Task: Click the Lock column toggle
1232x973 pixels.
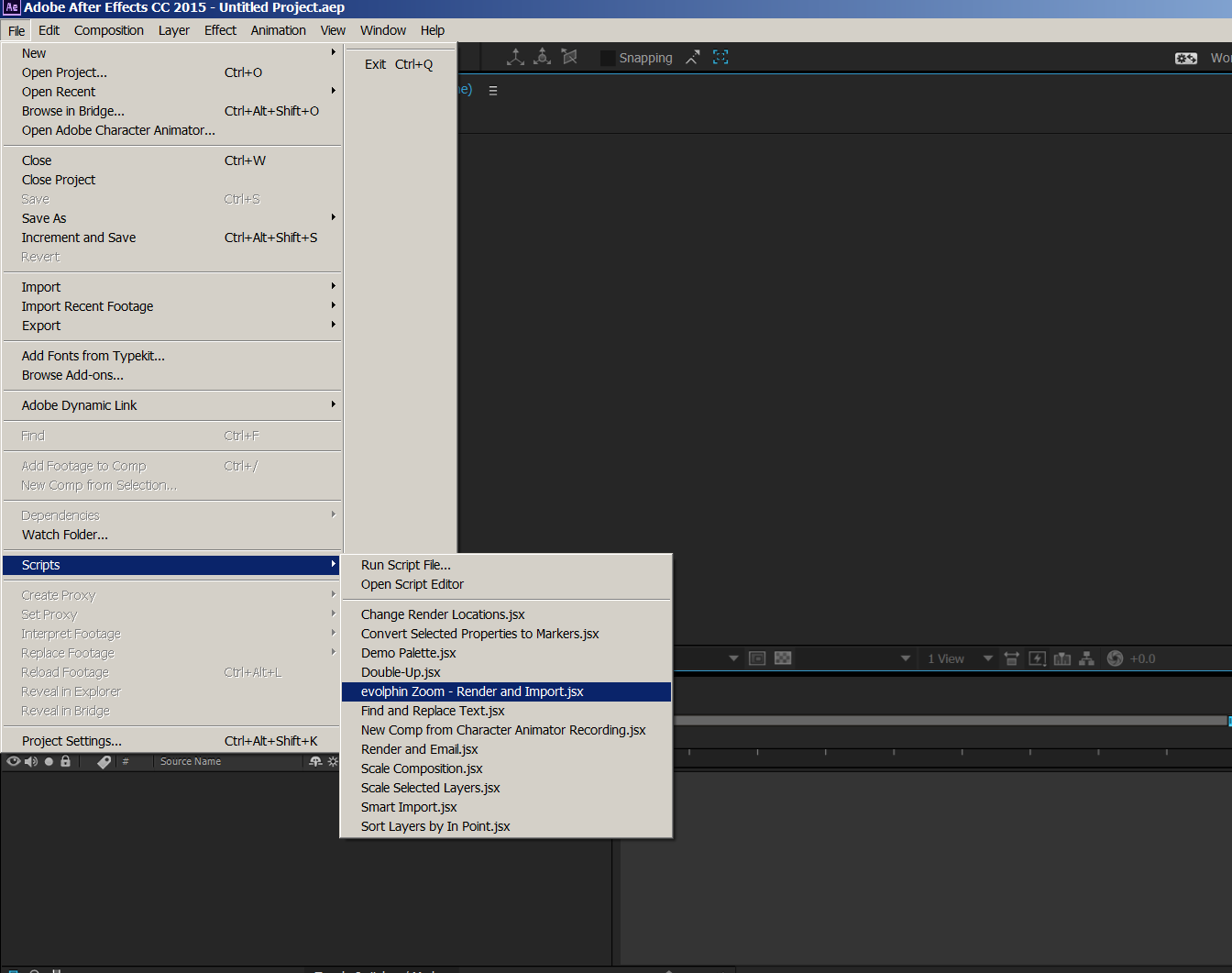Action: point(65,761)
